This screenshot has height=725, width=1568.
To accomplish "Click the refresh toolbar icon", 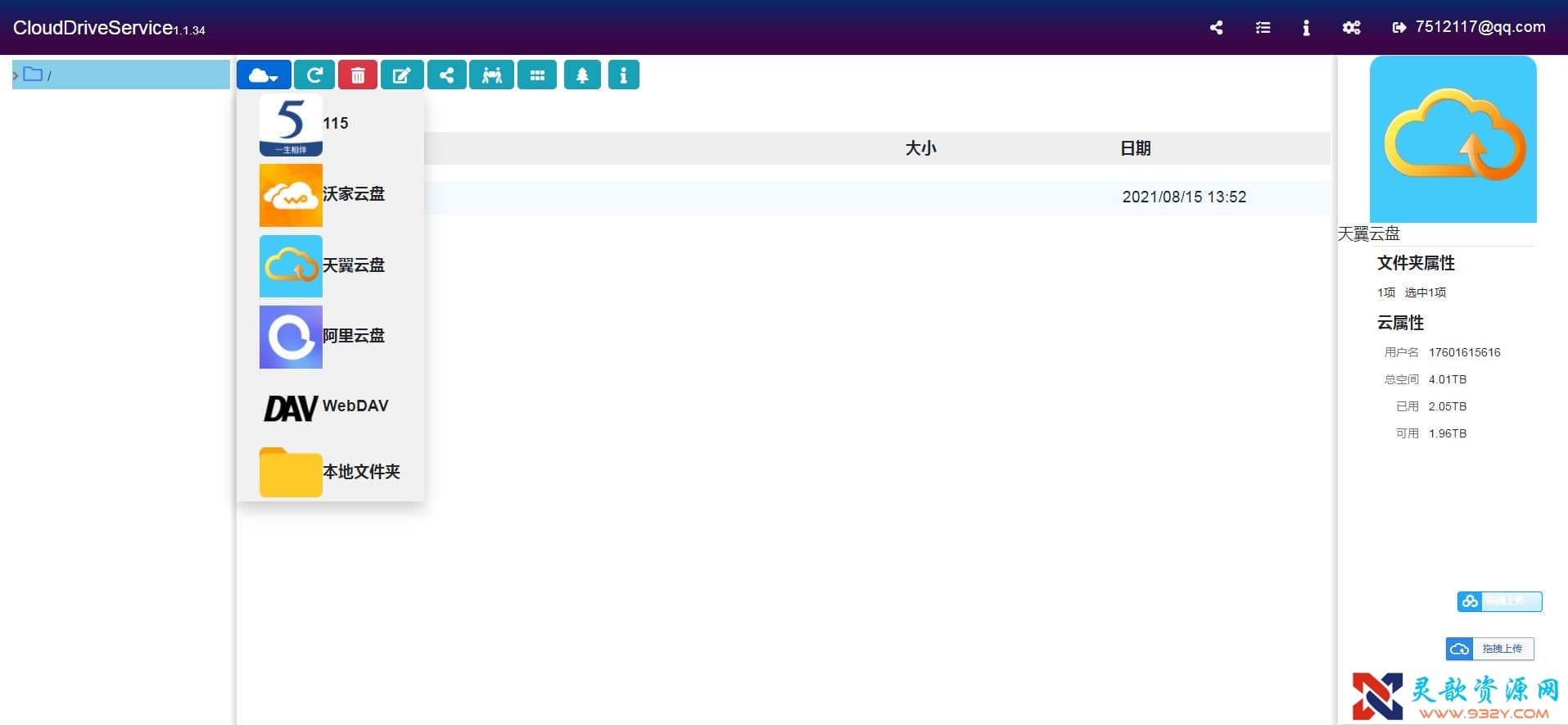I will tap(314, 75).
